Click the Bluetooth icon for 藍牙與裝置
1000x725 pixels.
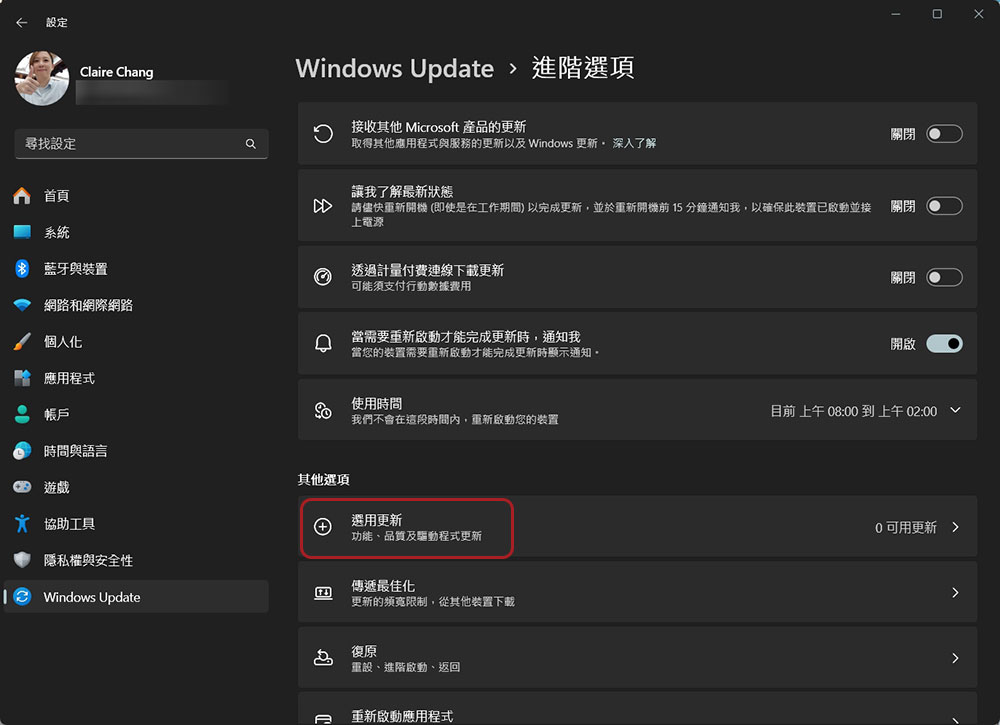tap(22, 268)
